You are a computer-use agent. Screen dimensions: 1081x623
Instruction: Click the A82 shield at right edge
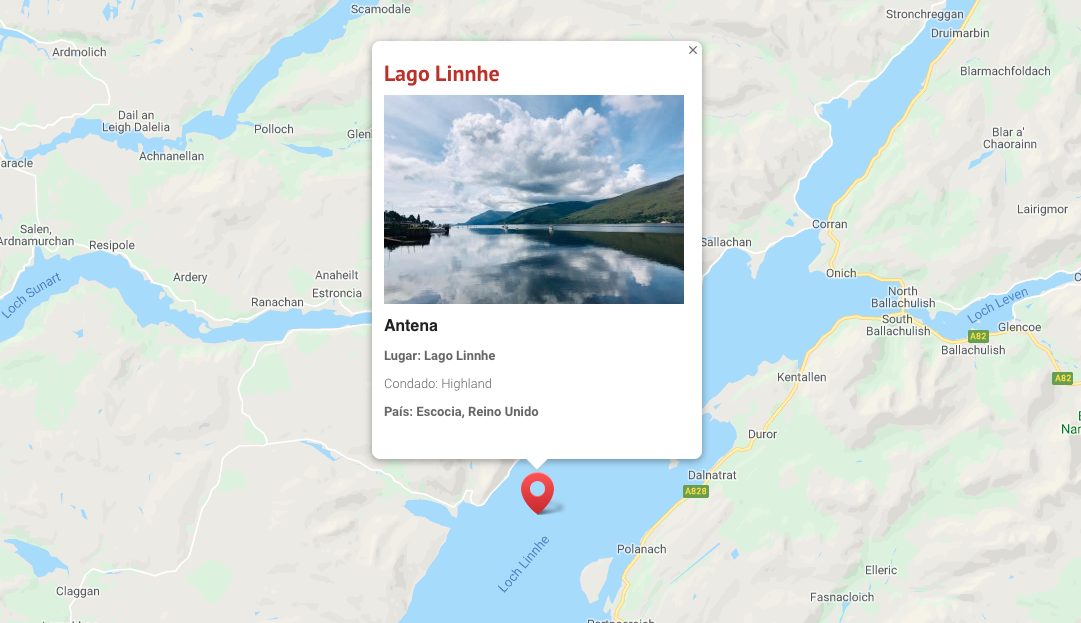point(1062,378)
